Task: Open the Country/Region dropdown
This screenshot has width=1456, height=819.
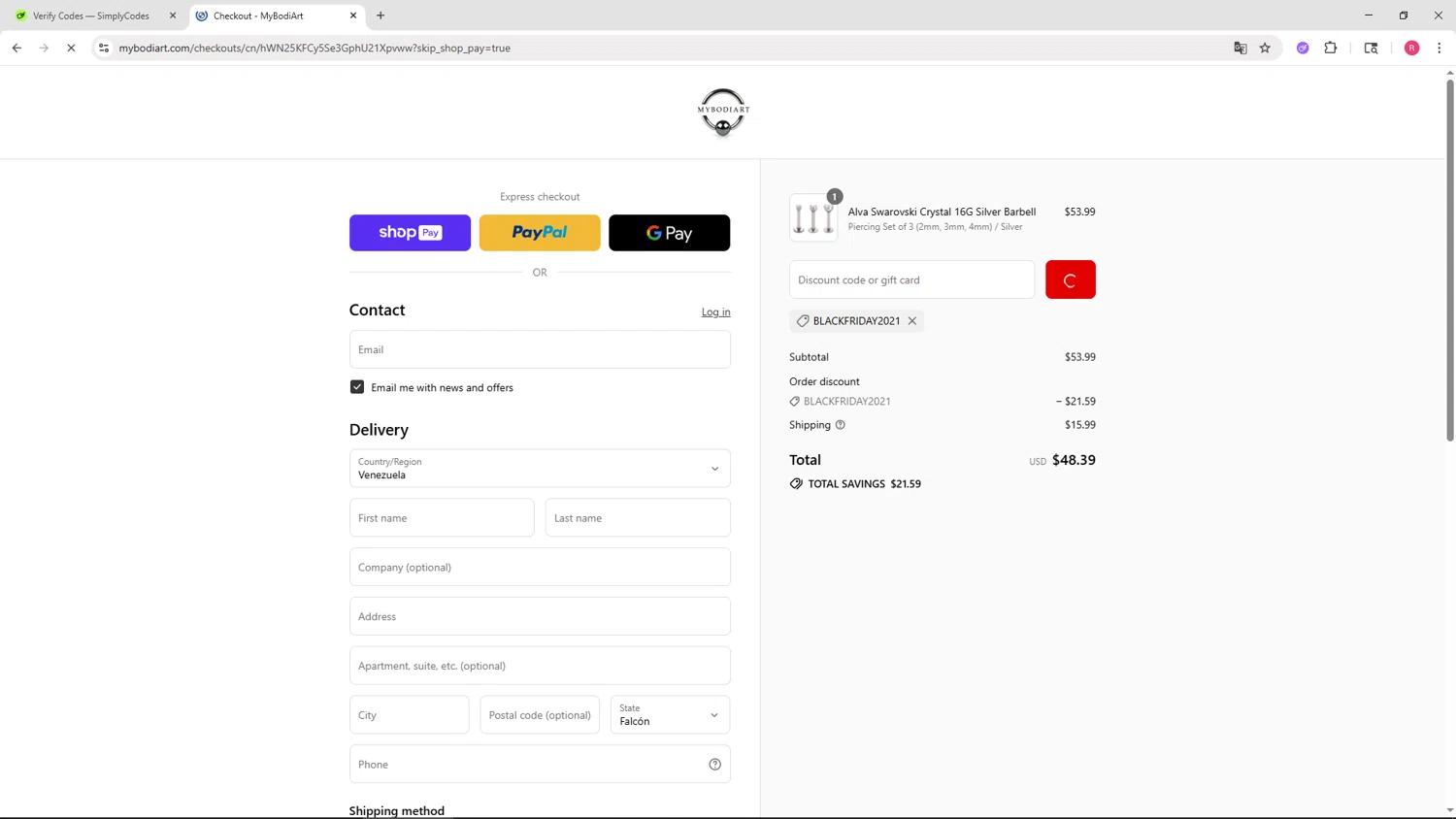Action: tap(540, 469)
